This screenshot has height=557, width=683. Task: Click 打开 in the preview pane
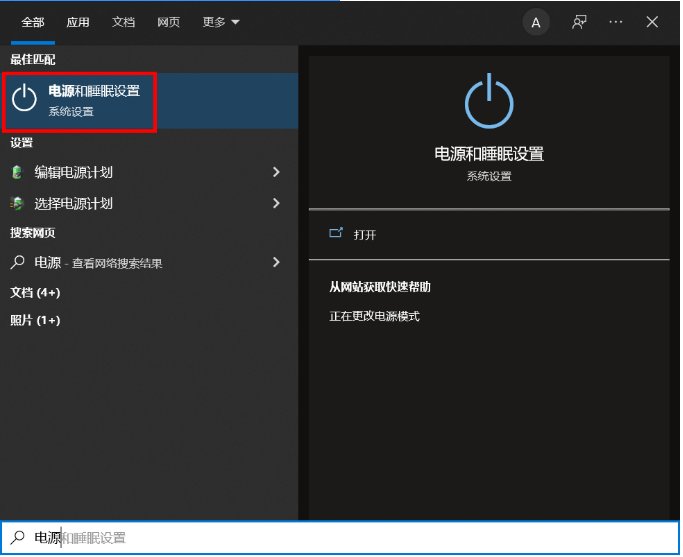[365, 235]
